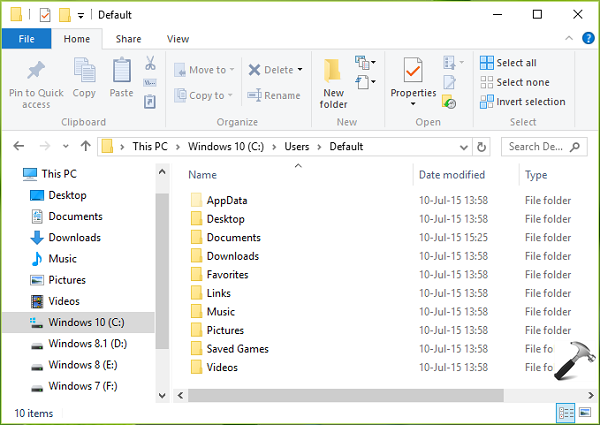This screenshot has height=425, width=600.
Task: Sort by Date modified column header
Action: click(x=452, y=175)
